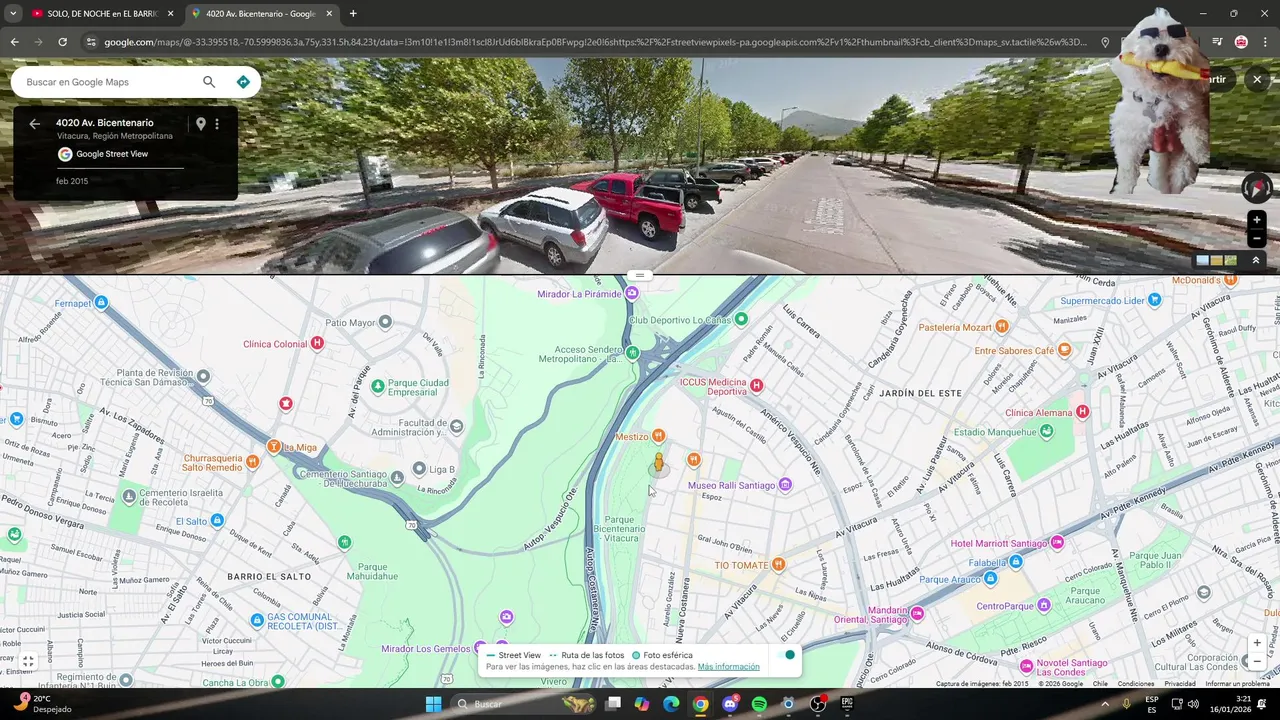Click the Mandarin Oriental, Santiago pin
Screen dimensions: 1280x720
point(917,613)
